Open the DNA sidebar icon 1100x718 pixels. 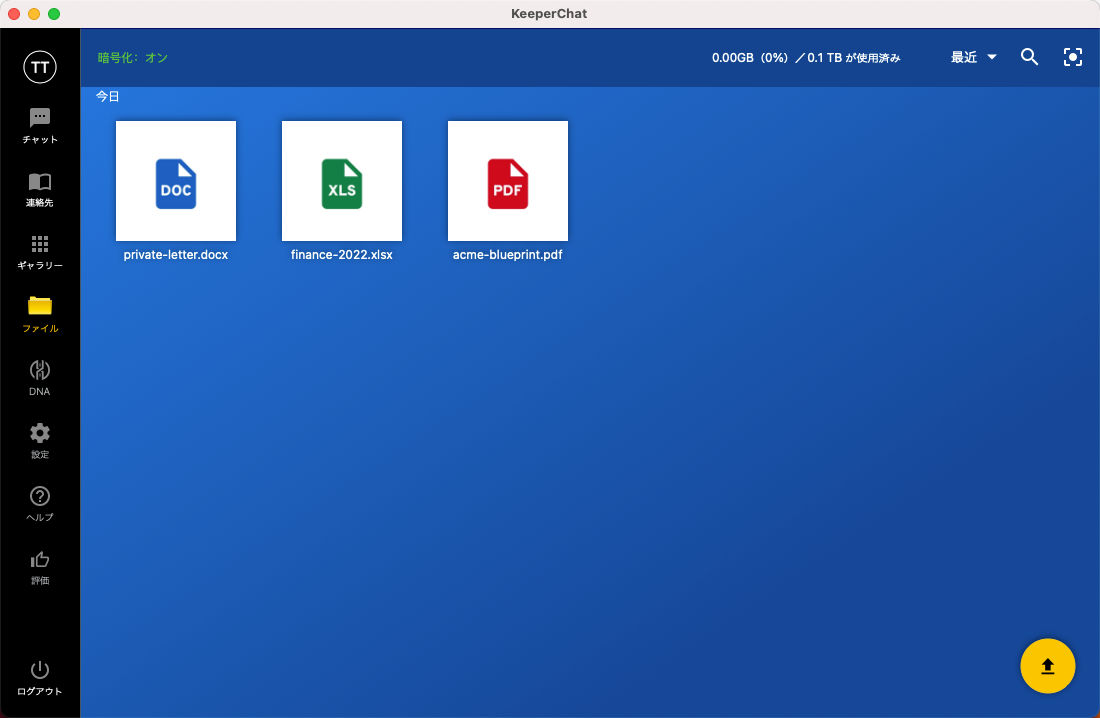(x=40, y=370)
